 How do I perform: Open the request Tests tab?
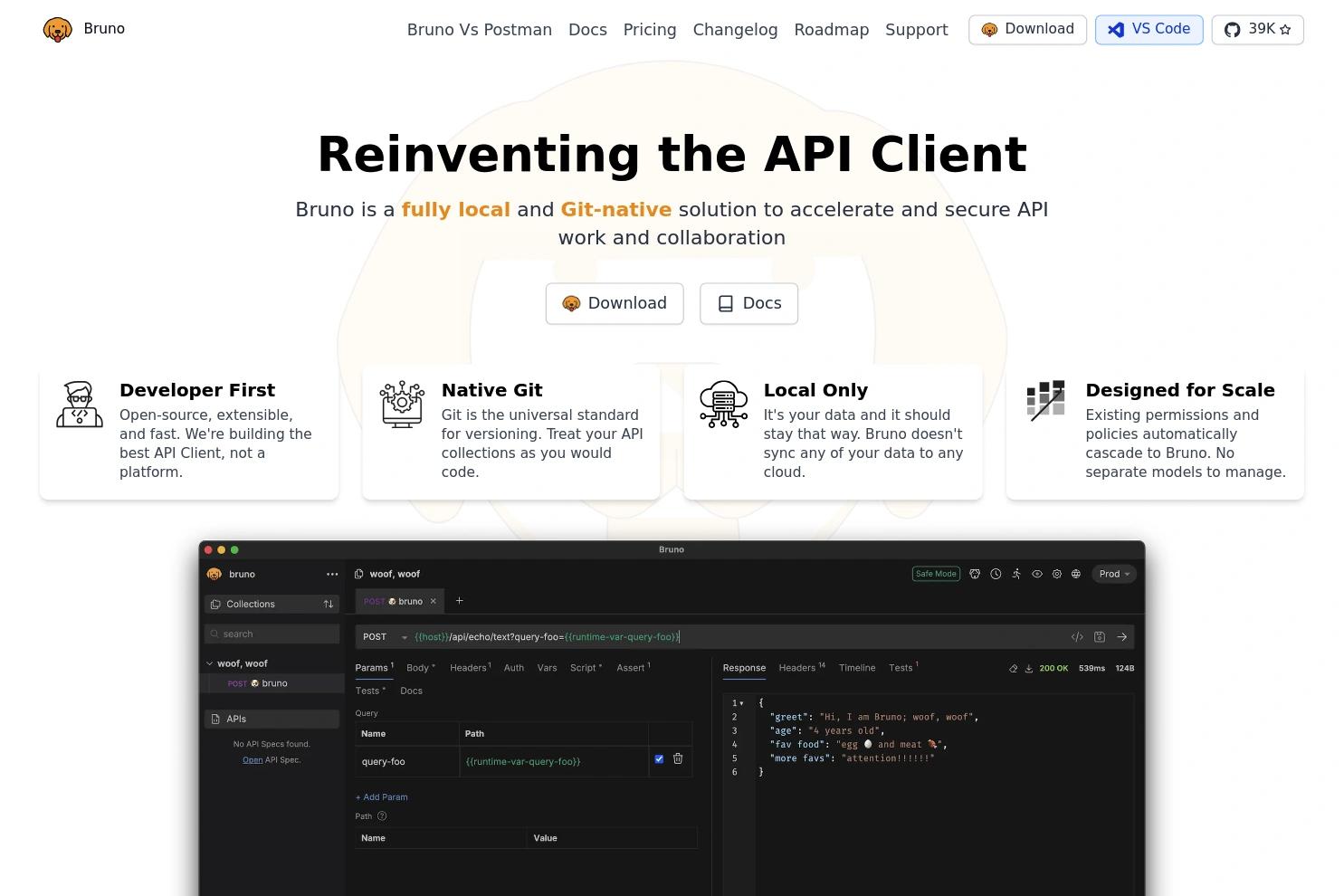tap(370, 691)
